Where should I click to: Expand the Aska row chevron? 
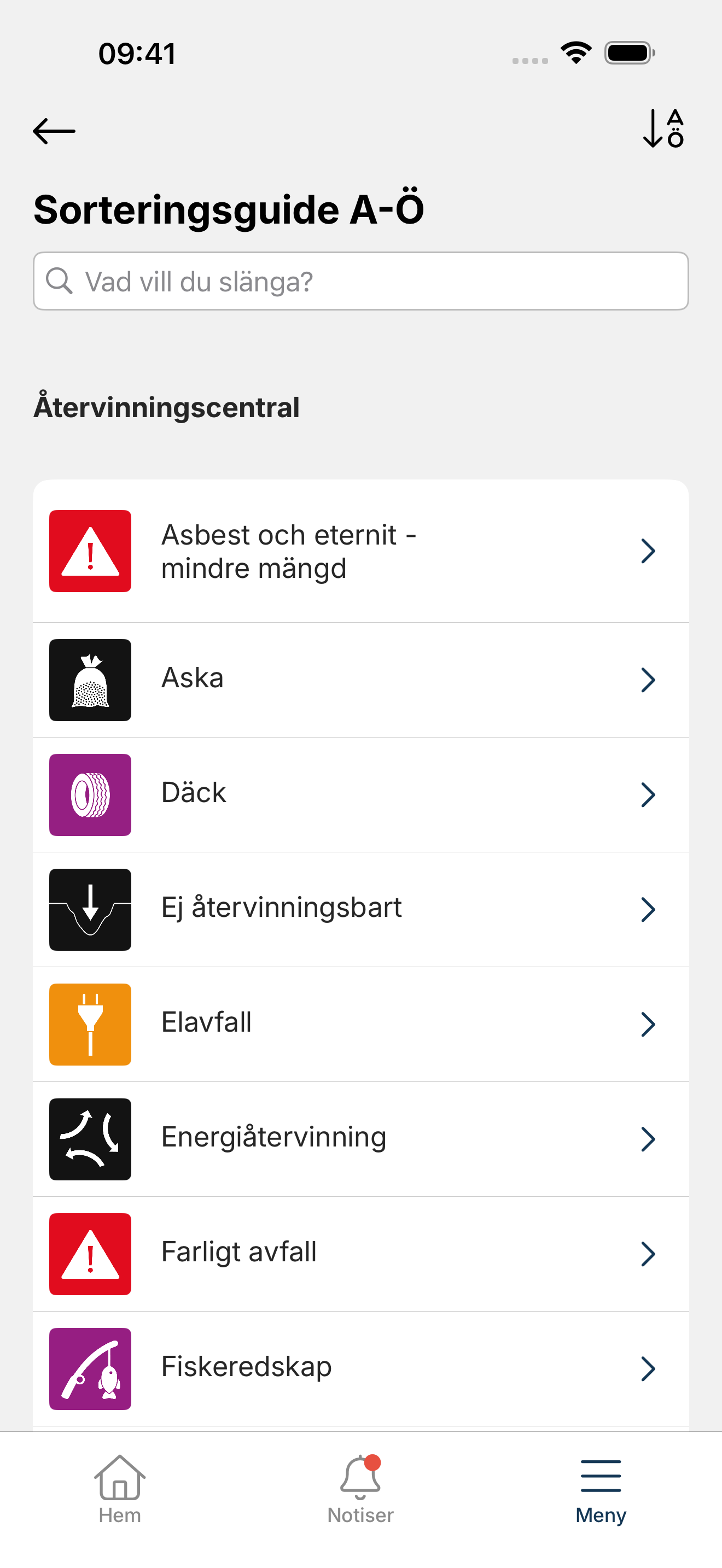(x=648, y=680)
